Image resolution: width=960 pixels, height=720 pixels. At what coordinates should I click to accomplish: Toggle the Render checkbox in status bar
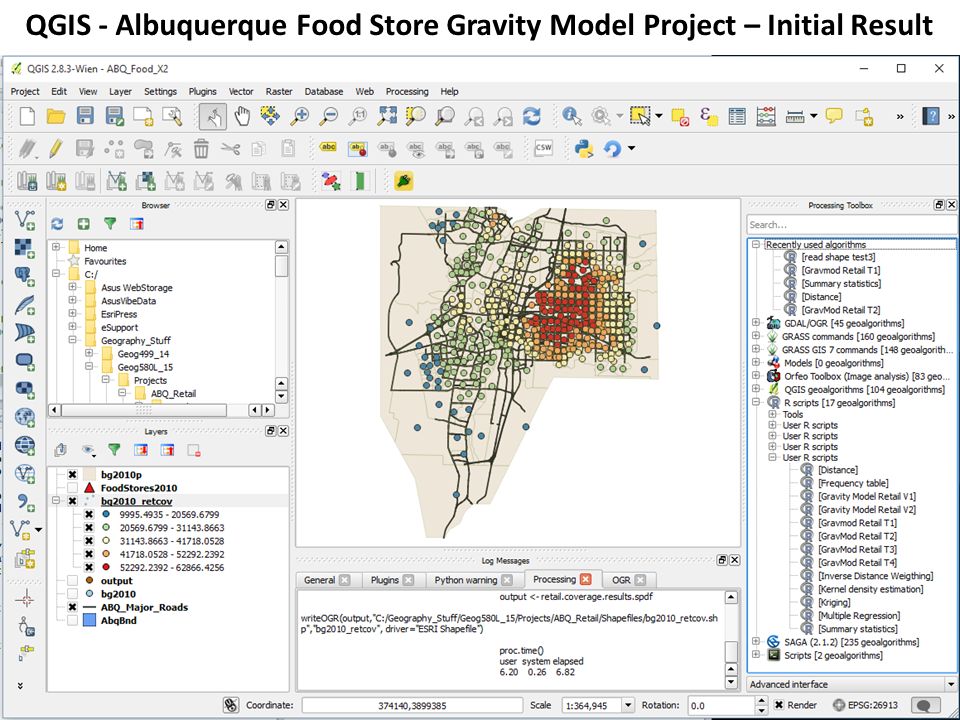tap(779, 705)
